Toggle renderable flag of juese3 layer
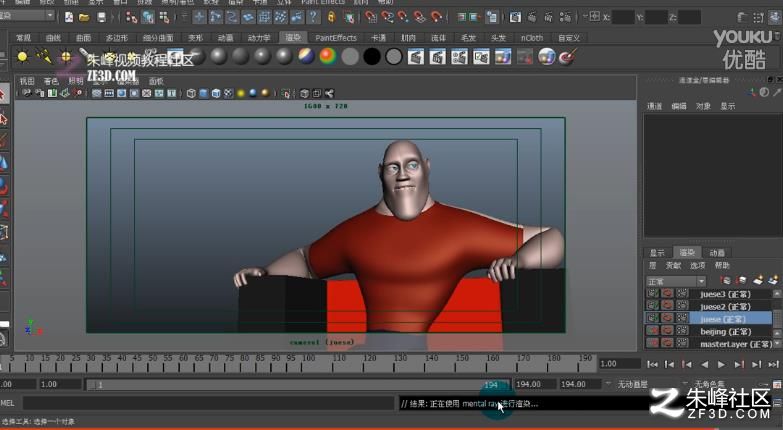The height and width of the screenshot is (430, 783). [x=652, y=294]
